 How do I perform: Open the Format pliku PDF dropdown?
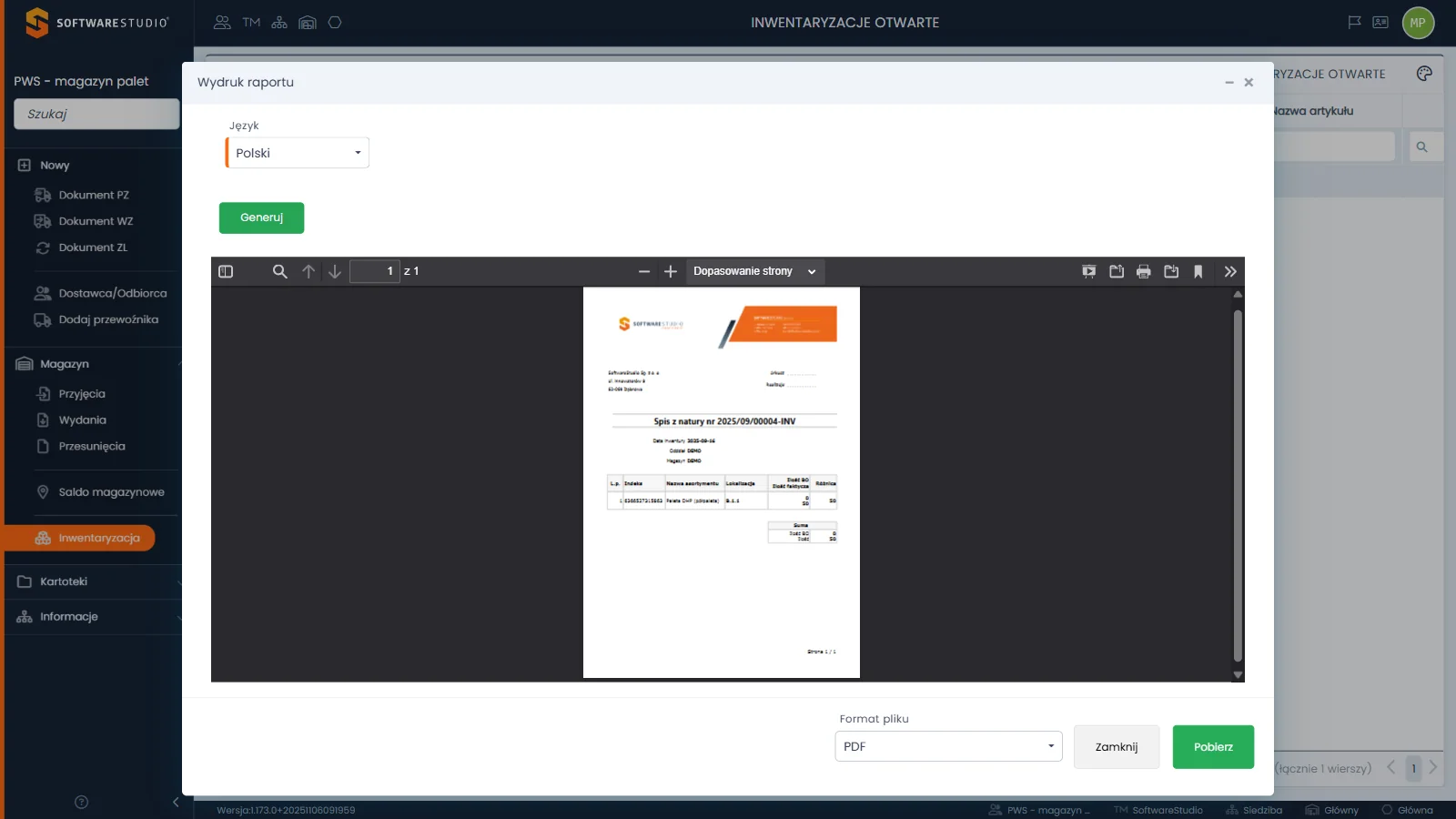[948, 746]
